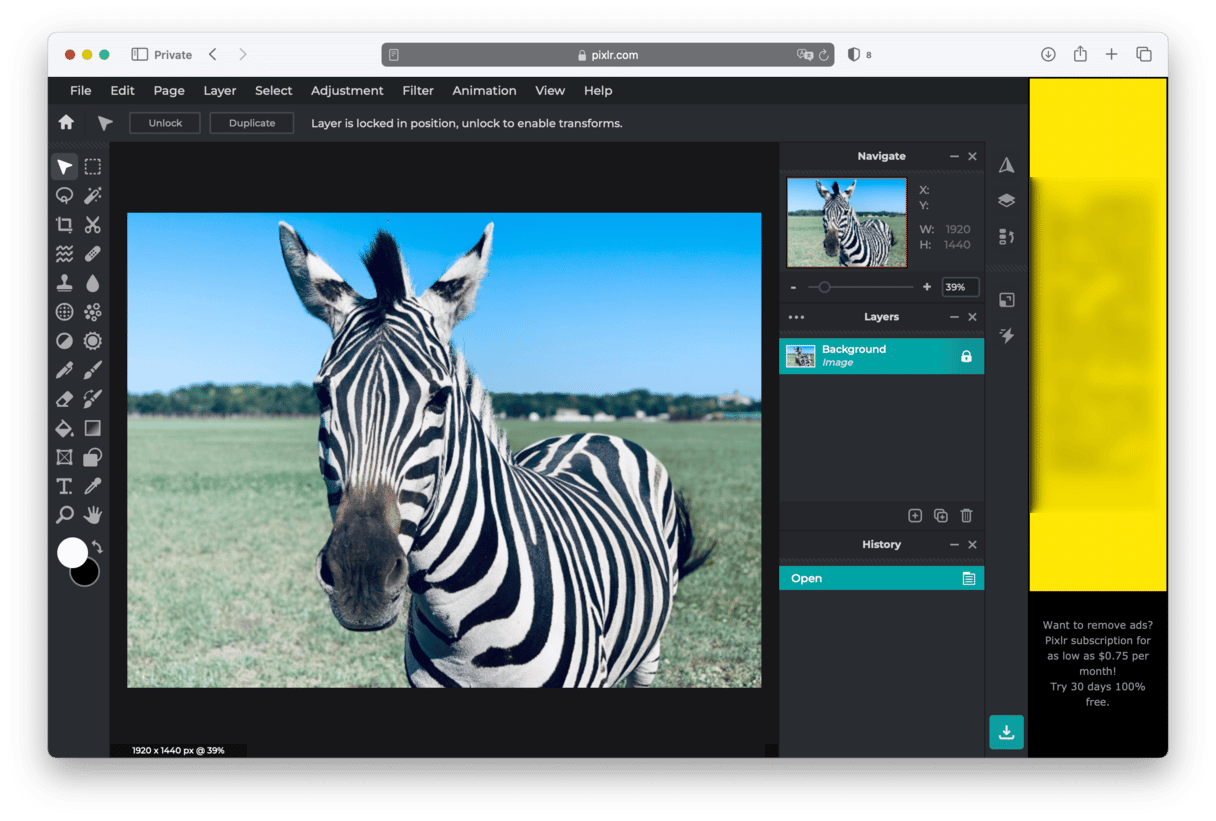1216x821 pixels.
Task: Select the Liquify waves tool
Action: click(64, 254)
